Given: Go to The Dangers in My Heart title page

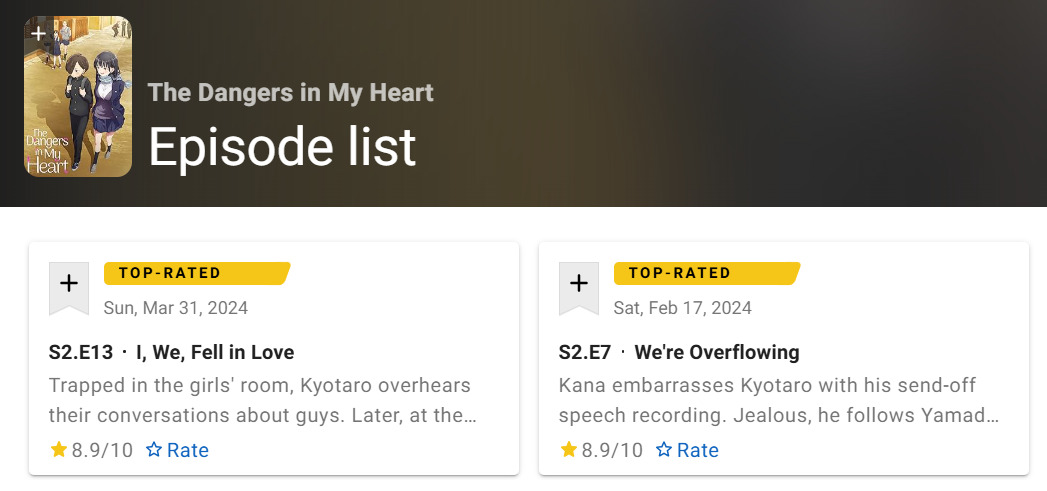Looking at the screenshot, I should (290, 93).
